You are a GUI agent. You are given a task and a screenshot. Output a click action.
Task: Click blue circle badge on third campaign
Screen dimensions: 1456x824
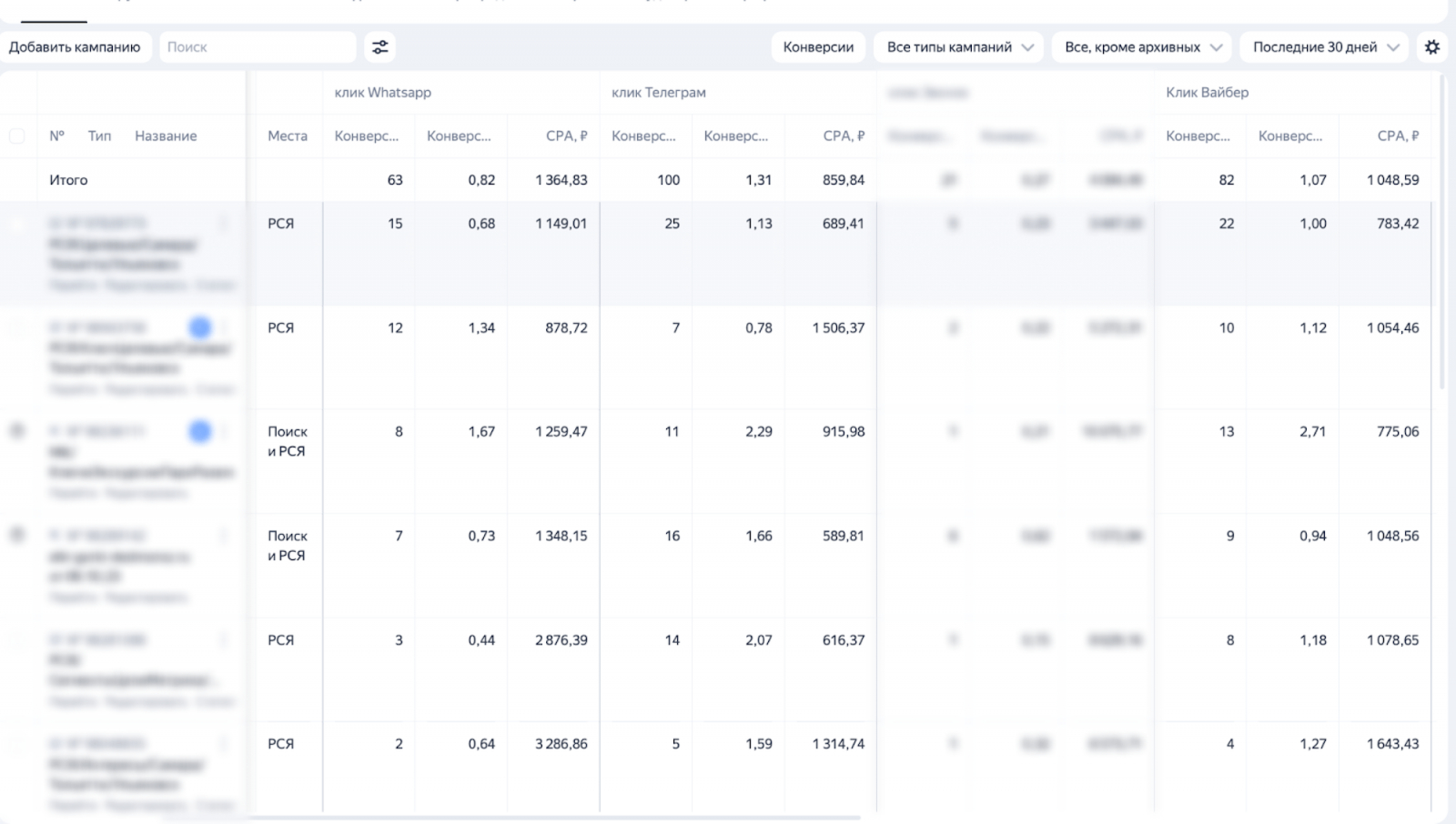[x=200, y=431]
